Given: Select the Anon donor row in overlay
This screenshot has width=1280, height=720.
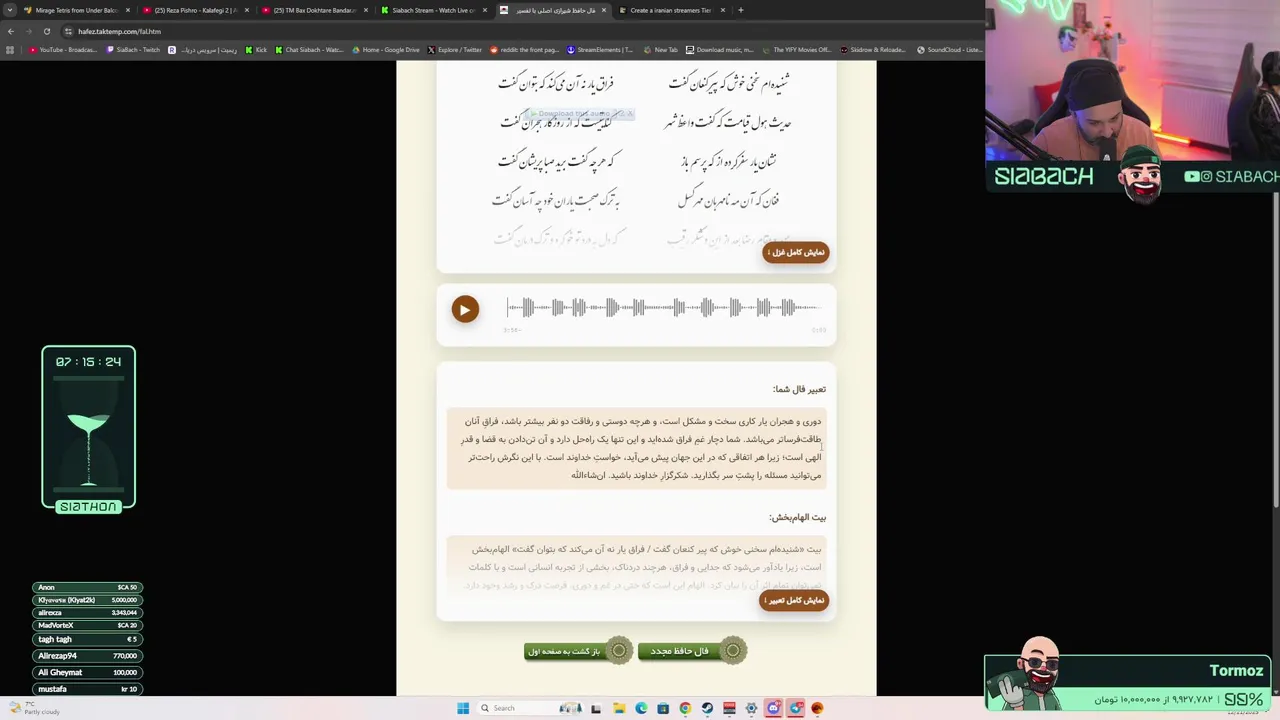Looking at the screenshot, I should 88,587.
